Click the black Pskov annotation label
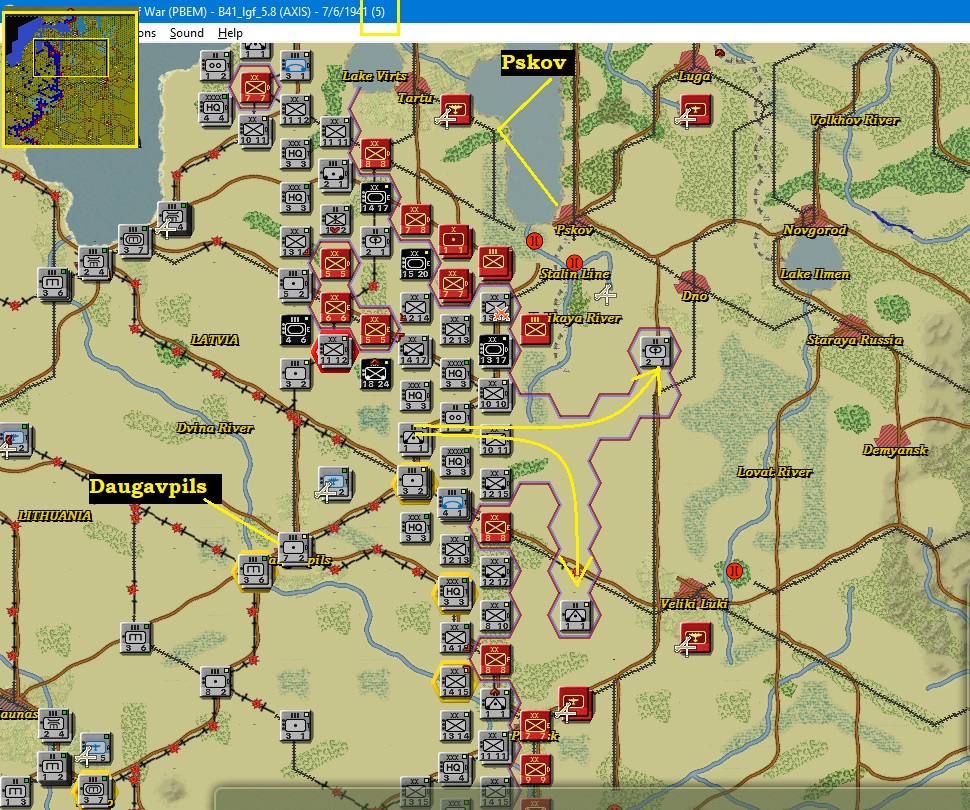This screenshot has height=810, width=970. pos(533,62)
